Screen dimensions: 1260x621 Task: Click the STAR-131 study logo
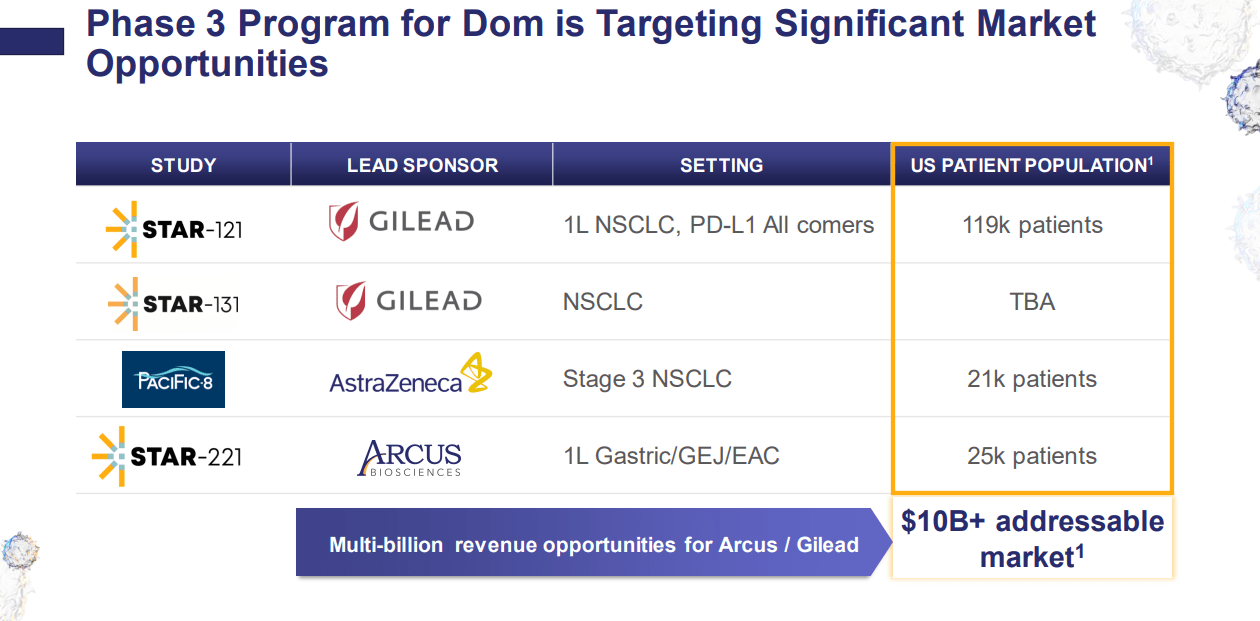[x=174, y=303]
